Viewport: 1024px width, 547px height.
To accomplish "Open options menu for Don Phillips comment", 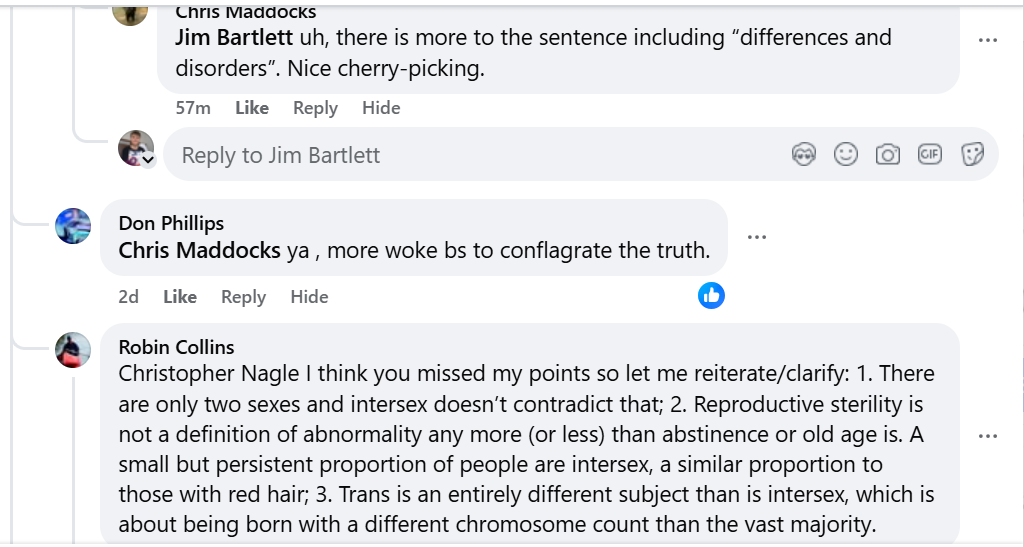I will coord(757,237).
